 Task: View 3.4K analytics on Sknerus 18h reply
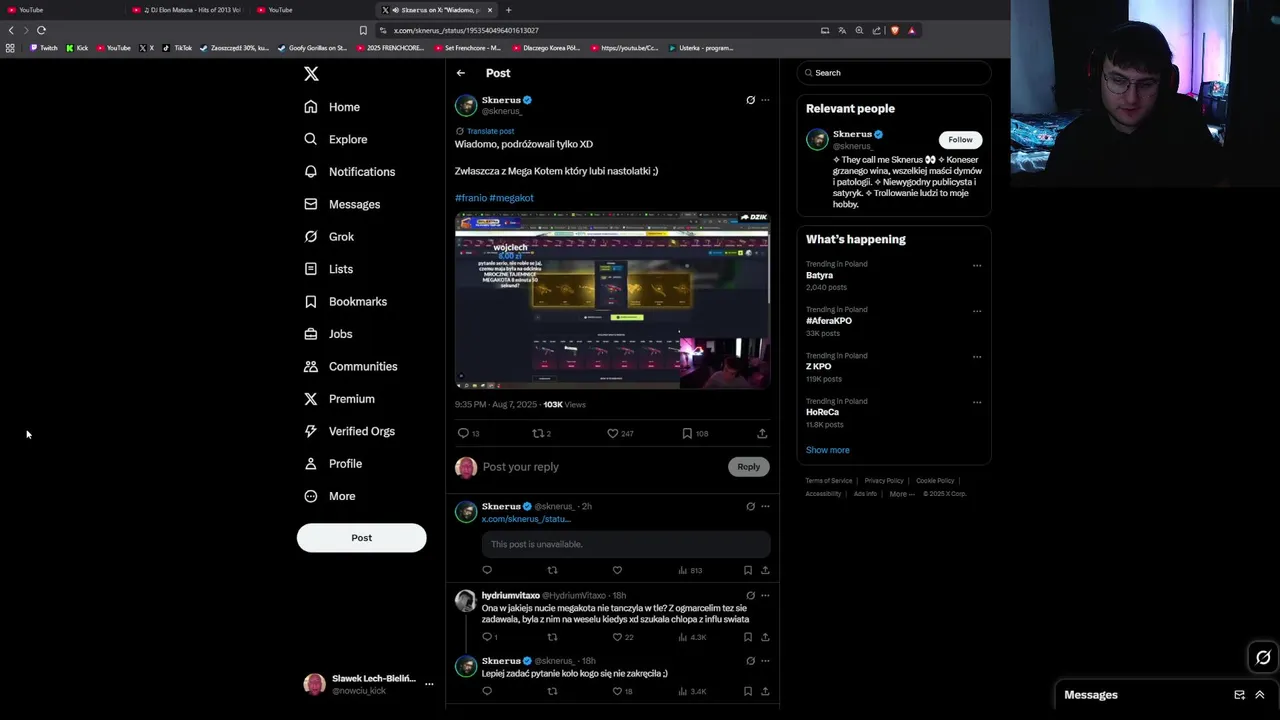(692, 691)
